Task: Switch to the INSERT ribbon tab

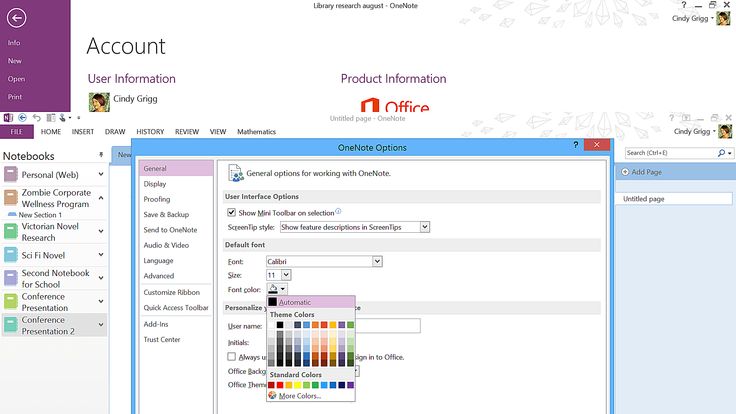Action: [x=83, y=132]
